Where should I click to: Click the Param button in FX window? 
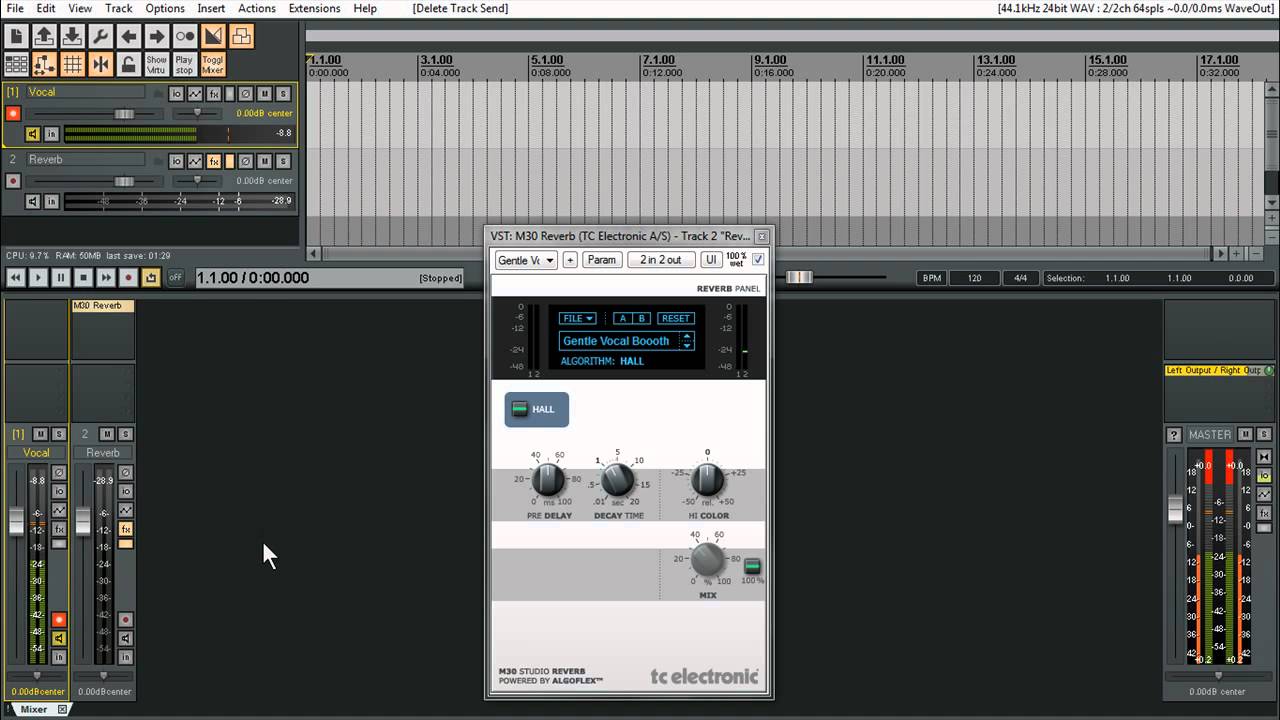(601, 260)
